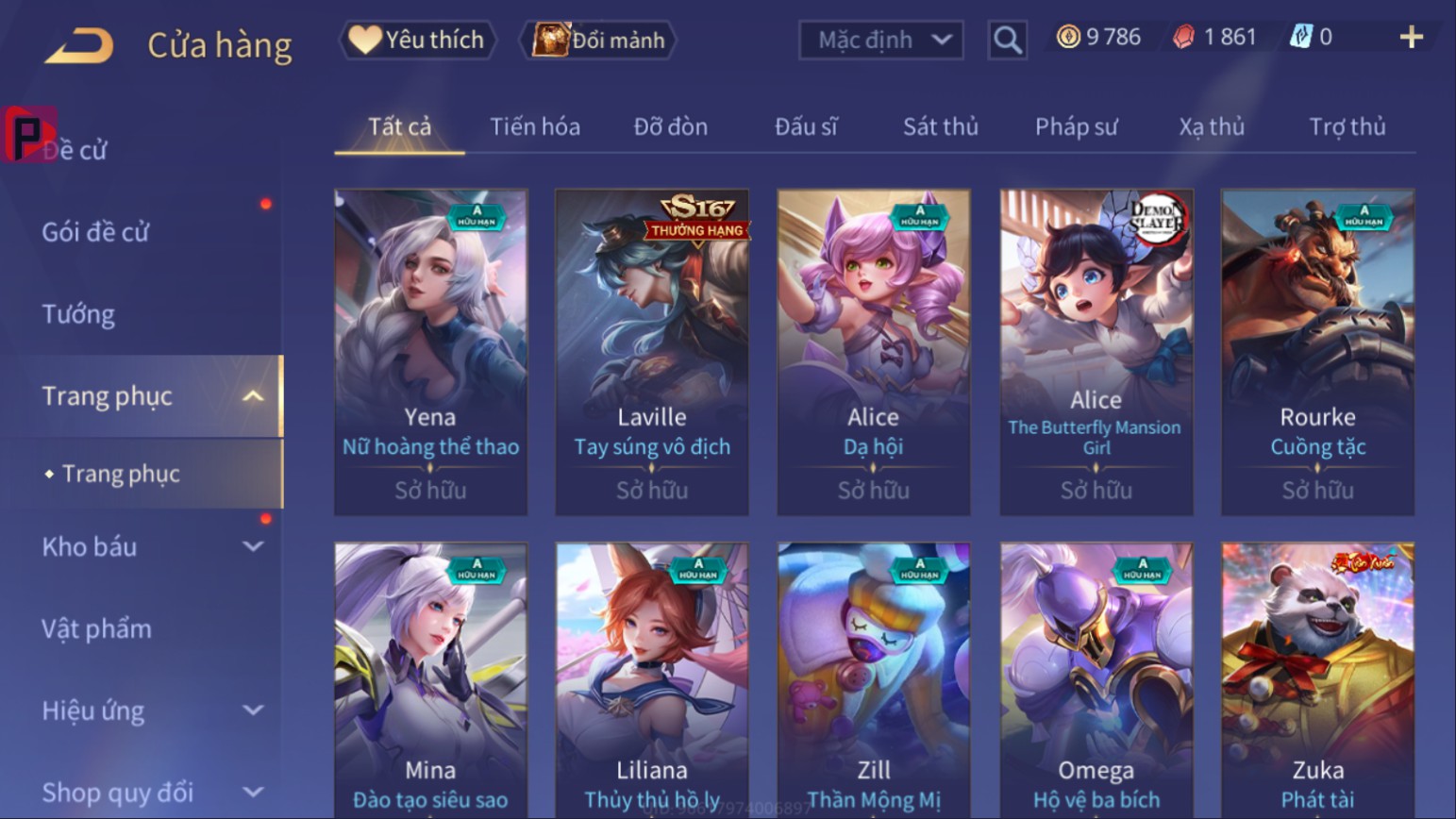The height and width of the screenshot is (819, 1456).
Task: Switch to the Tiến hóa tab
Action: 535,126
